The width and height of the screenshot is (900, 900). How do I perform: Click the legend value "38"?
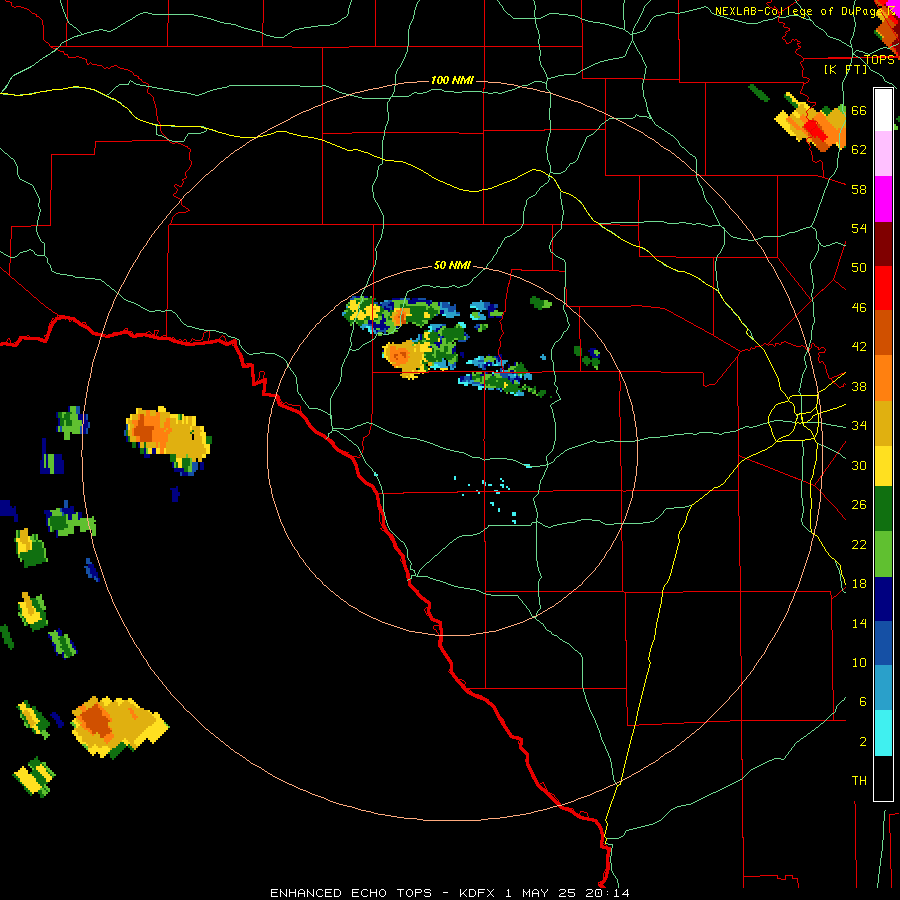coord(859,386)
